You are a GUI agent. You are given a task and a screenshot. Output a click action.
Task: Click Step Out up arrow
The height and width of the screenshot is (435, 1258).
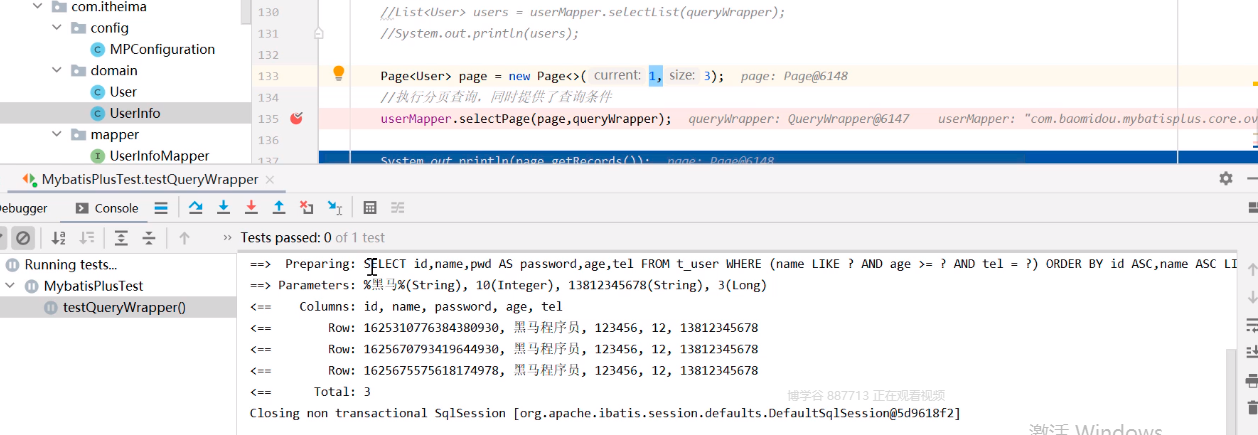coord(279,208)
